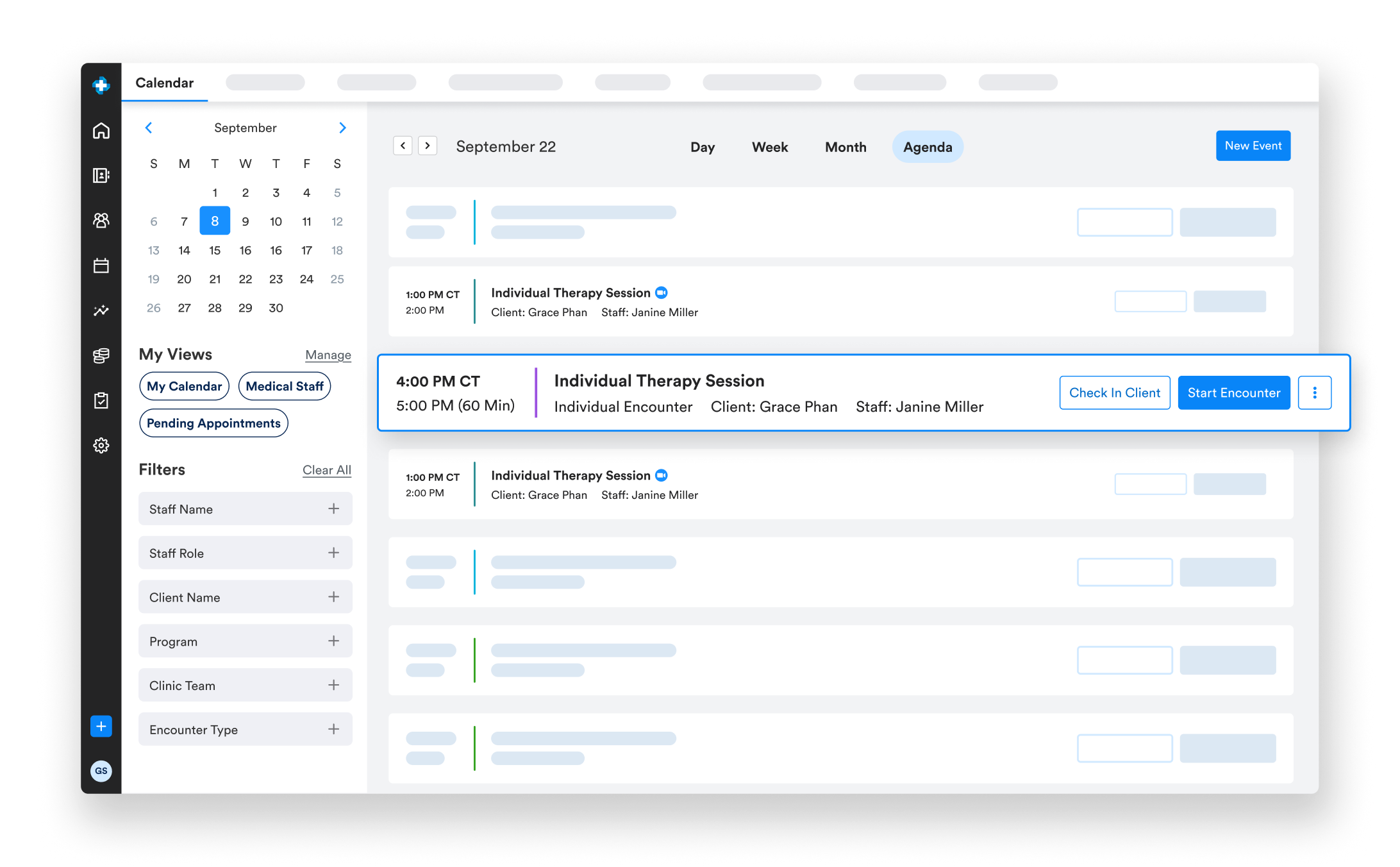The width and height of the screenshot is (1400, 867).
Task: Open the tasks clipboard sidebar icon
Action: tap(101, 400)
